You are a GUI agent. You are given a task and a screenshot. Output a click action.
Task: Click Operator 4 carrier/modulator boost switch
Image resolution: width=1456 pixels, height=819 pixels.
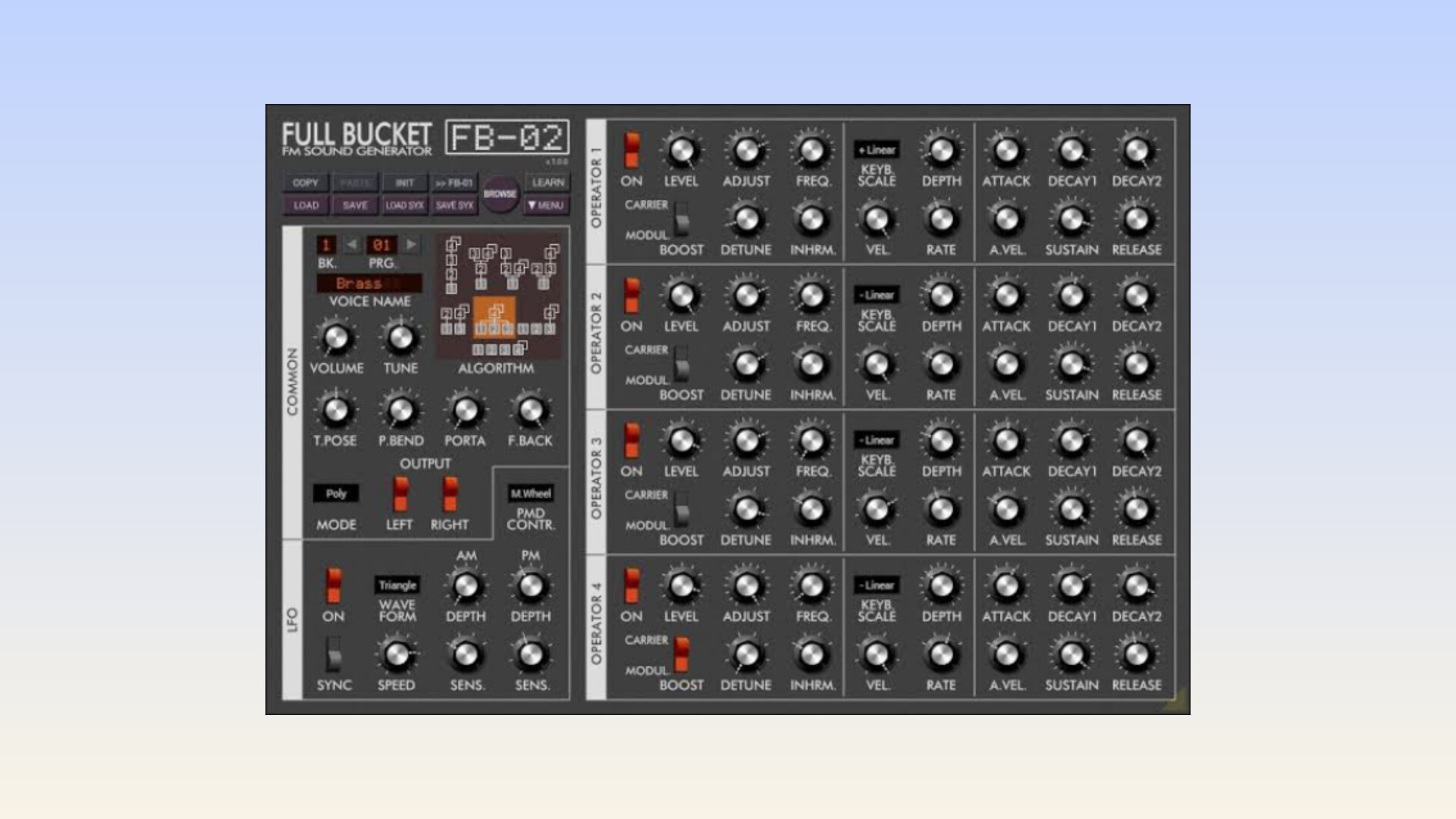pos(681,654)
